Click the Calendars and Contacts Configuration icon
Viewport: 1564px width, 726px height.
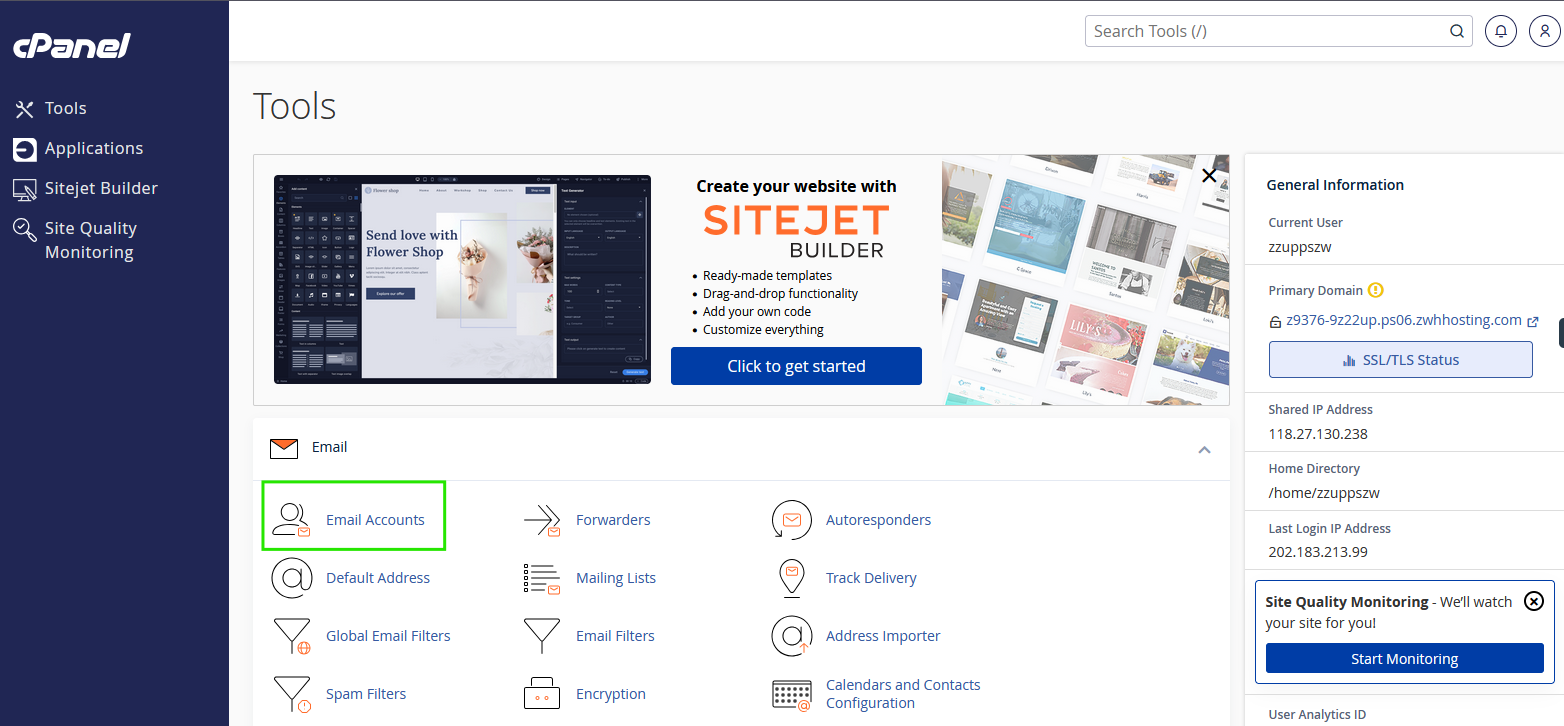point(791,696)
